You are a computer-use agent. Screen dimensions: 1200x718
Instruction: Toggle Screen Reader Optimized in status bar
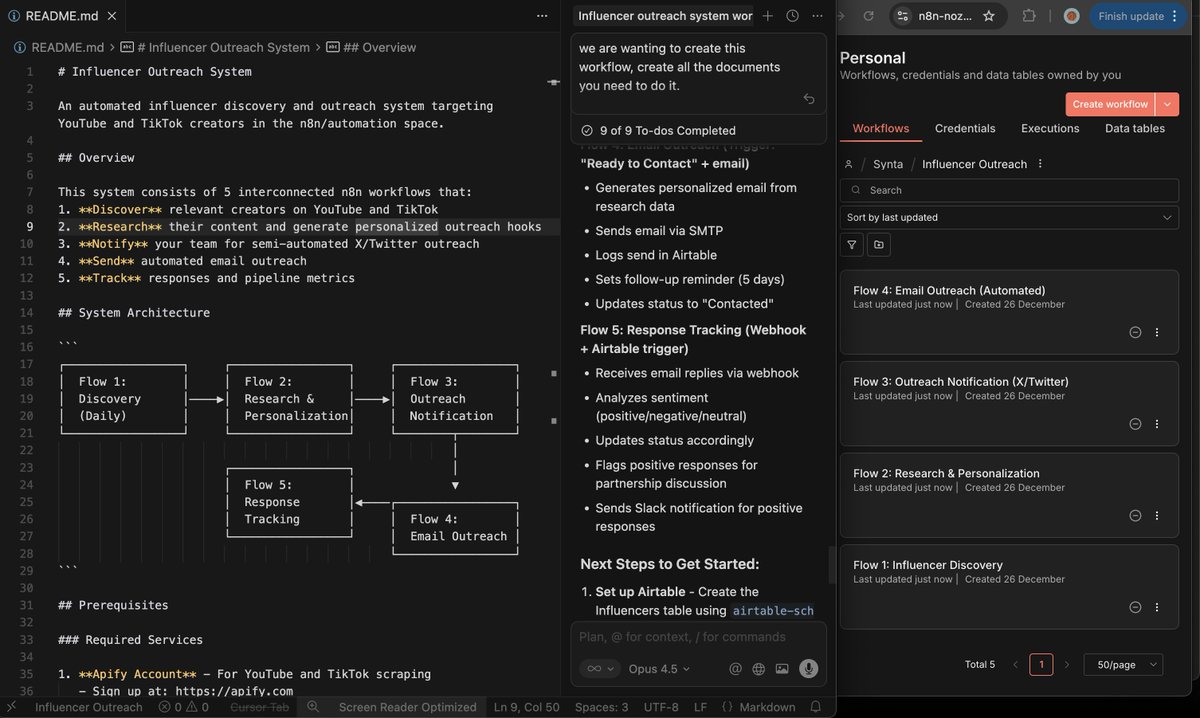click(x=407, y=707)
